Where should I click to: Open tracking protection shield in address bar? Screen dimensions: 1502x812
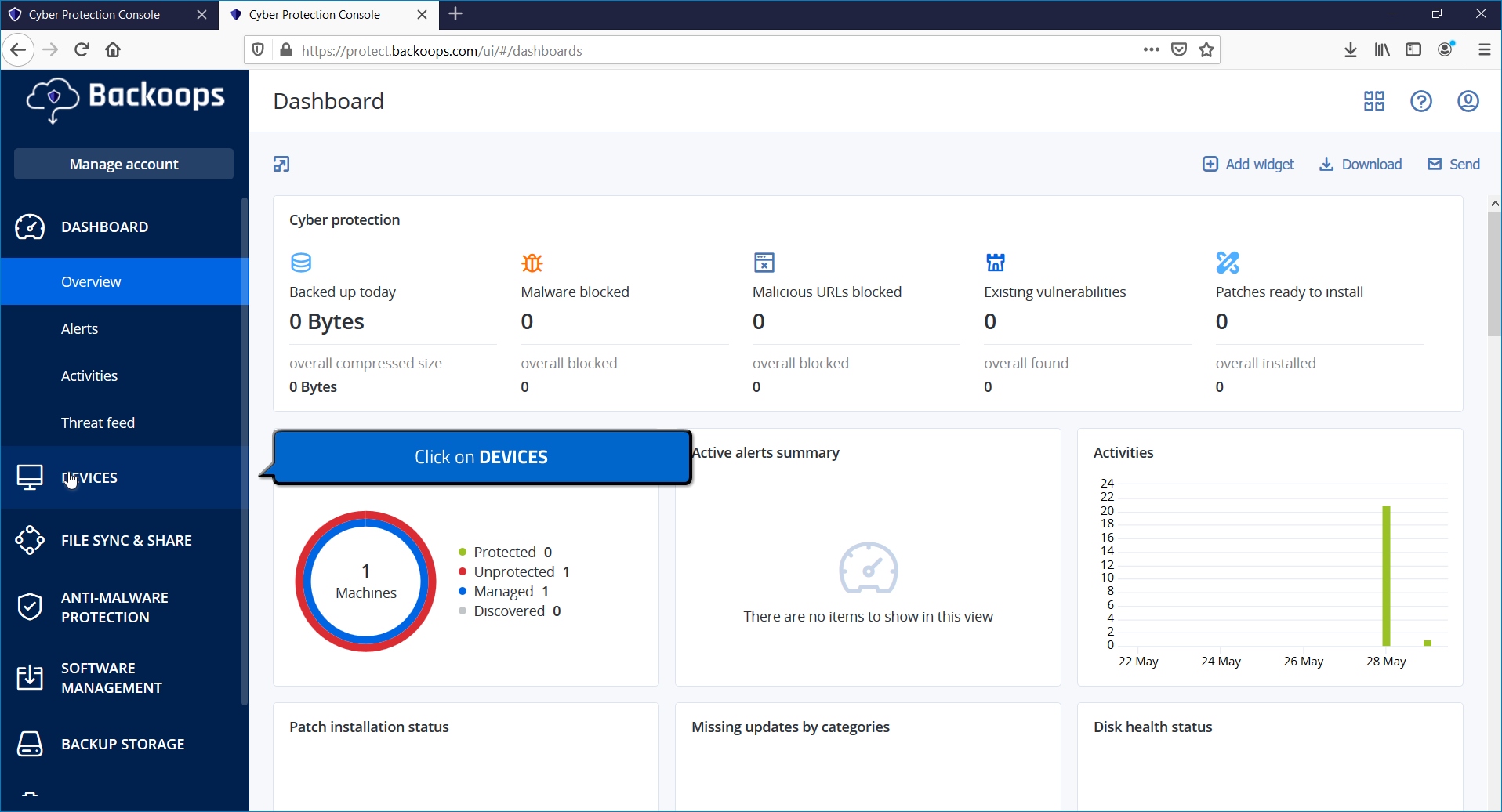258,50
